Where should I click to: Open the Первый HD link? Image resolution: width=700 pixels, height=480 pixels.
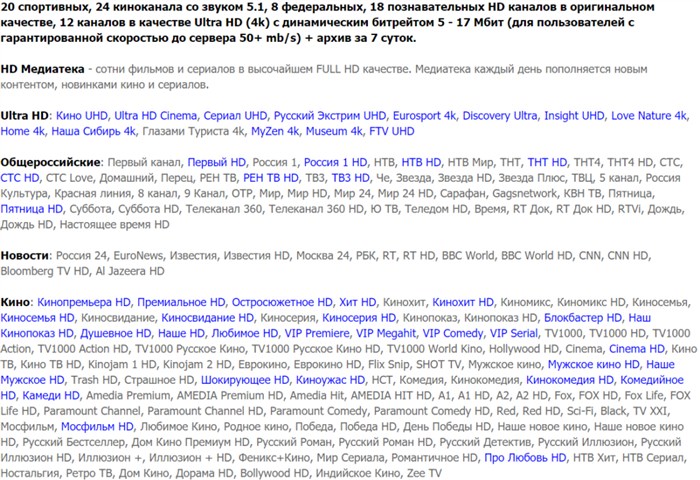pos(217,163)
